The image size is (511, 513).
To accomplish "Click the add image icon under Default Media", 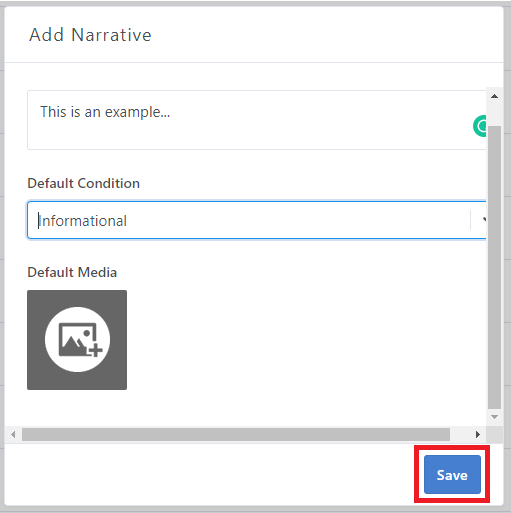I will pos(77,339).
